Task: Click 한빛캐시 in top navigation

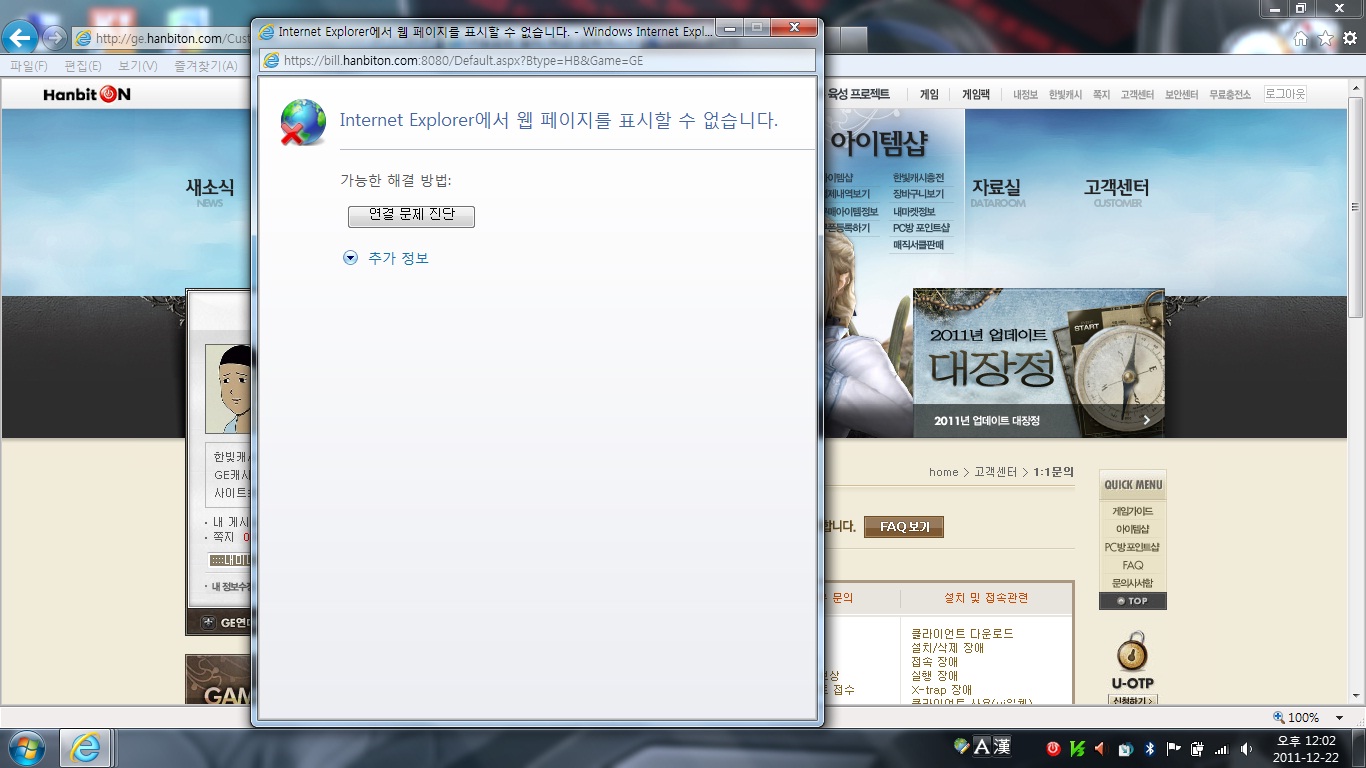Action: tap(1065, 95)
